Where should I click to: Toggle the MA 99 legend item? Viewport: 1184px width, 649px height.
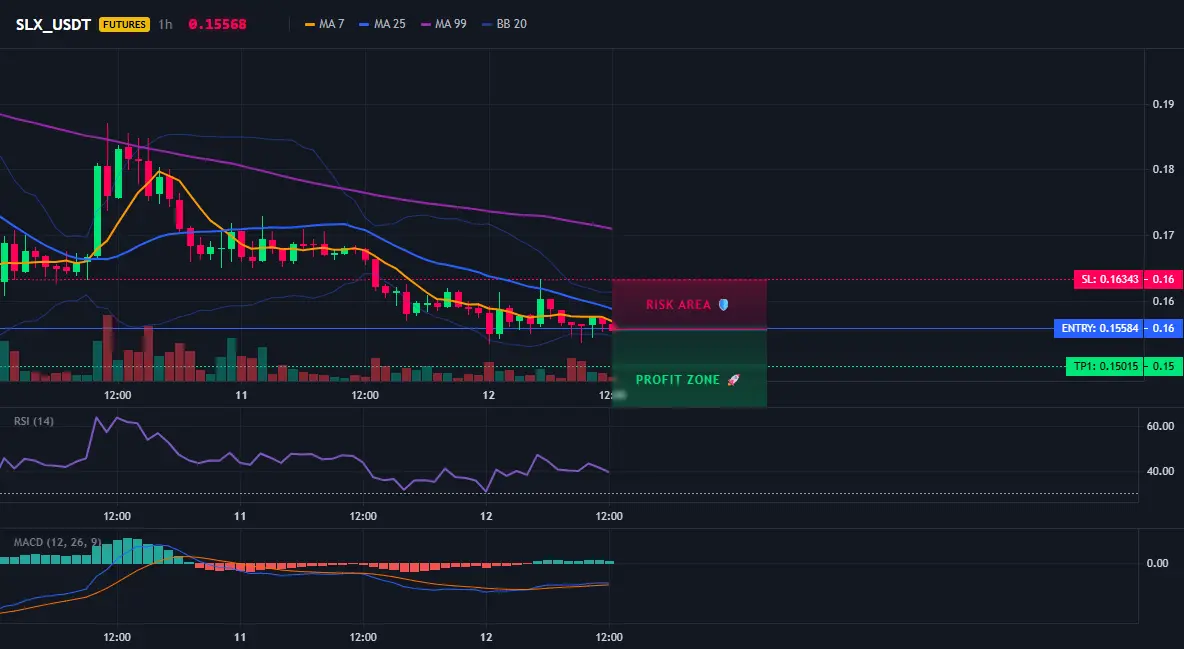pyautogui.click(x=444, y=24)
